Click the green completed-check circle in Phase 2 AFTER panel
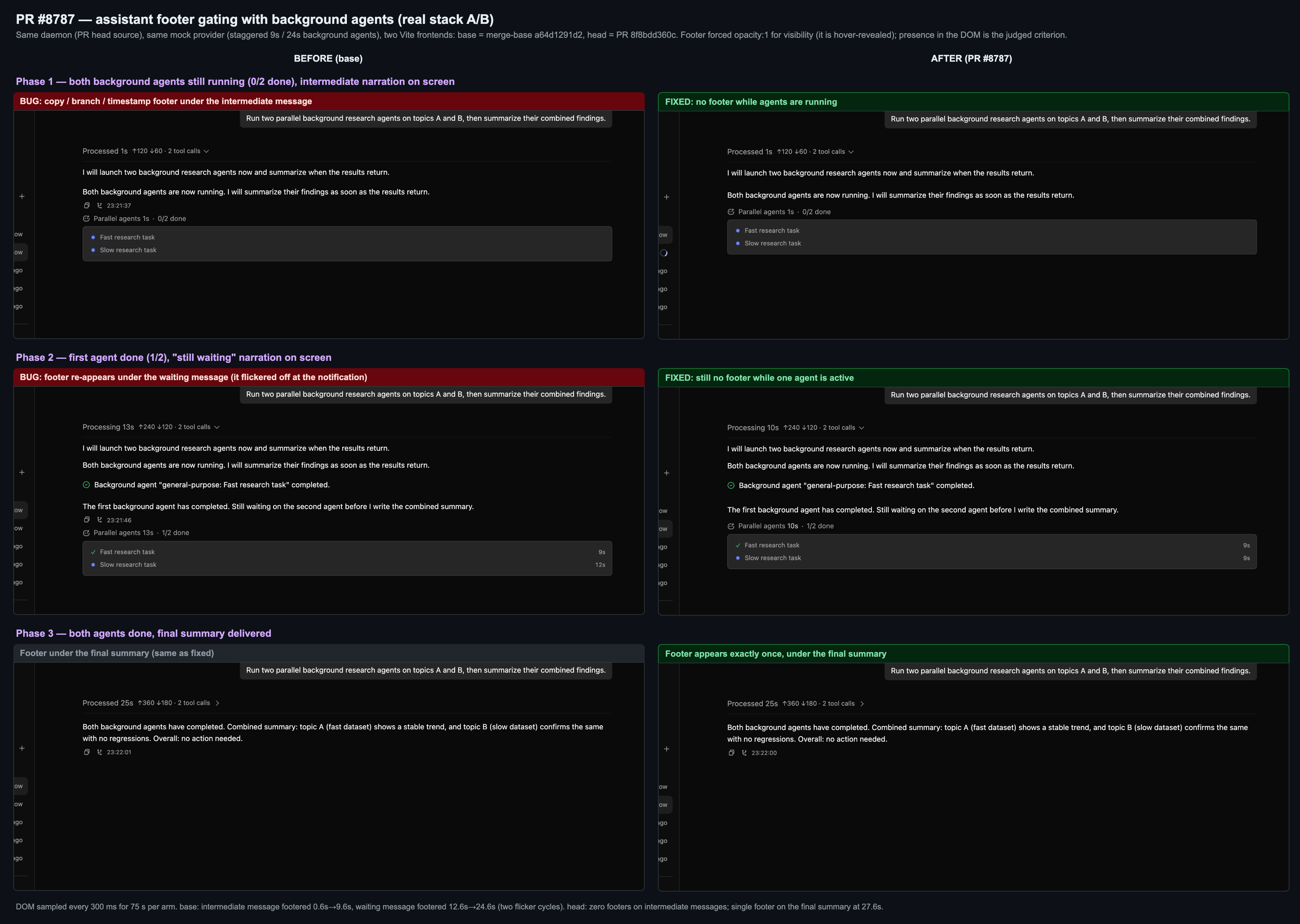 (731, 485)
